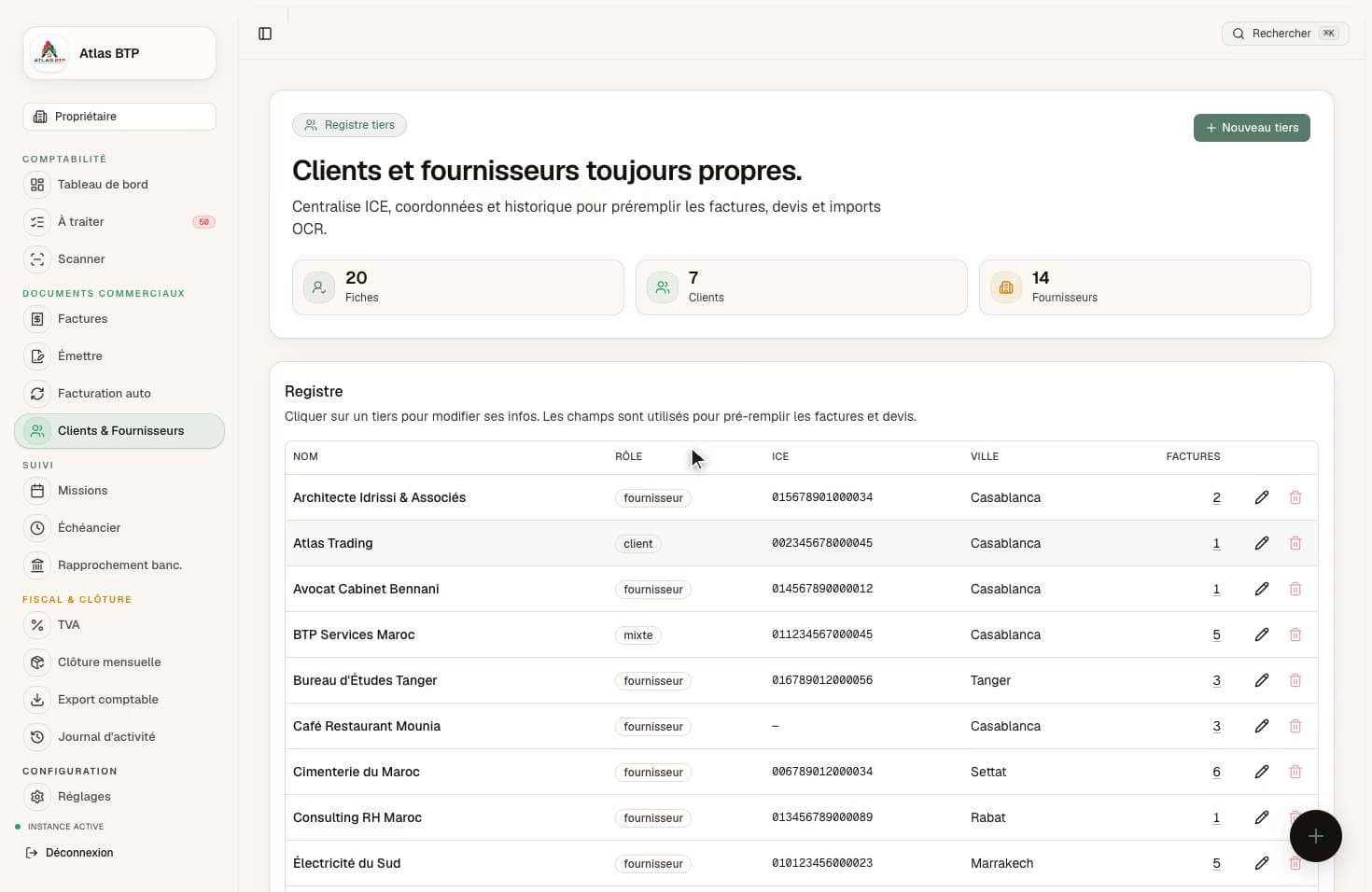Viewport: 1372px width, 892px height.
Task: Edit Café Restaurant Mounia with pencil icon
Action: click(x=1262, y=726)
